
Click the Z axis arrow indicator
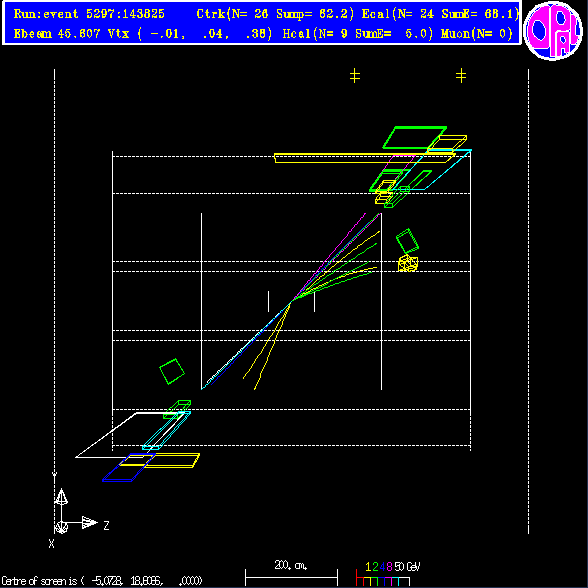pos(90,522)
